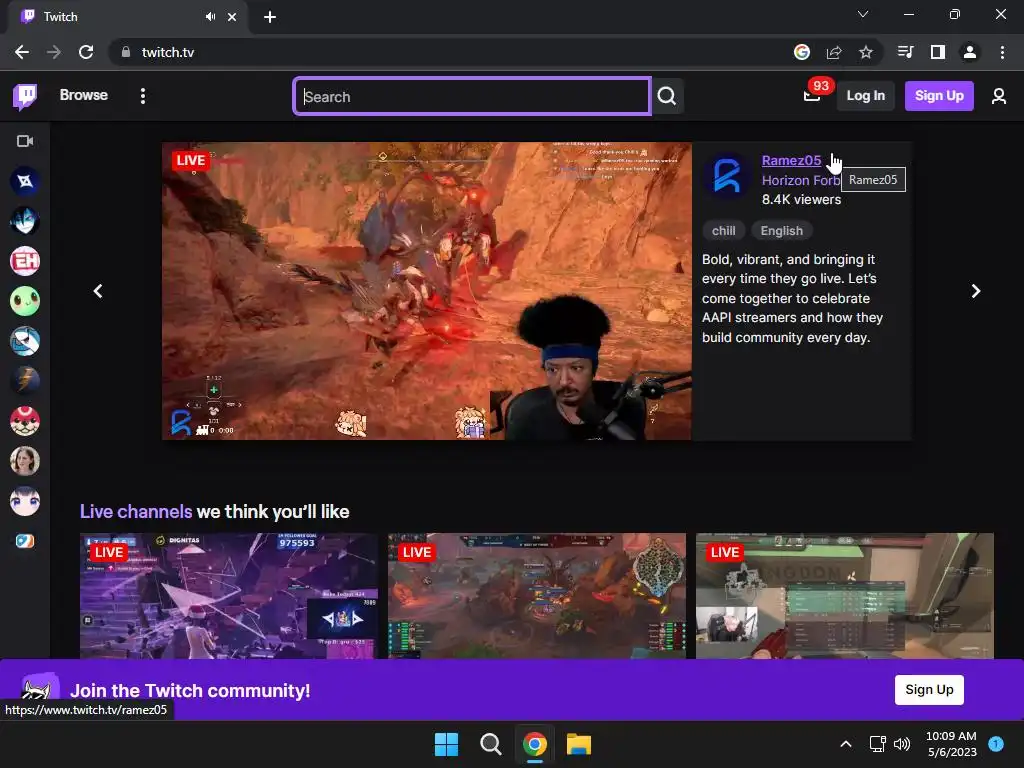The height and width of the screenshot is (768, 1024).
Task: Select the chill tag
Action: 723,231
